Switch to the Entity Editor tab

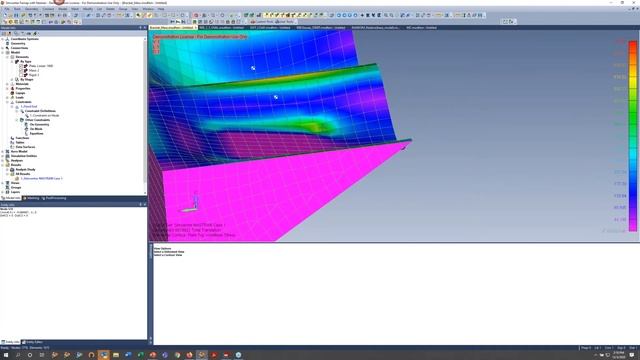click(x=32, y=342)
